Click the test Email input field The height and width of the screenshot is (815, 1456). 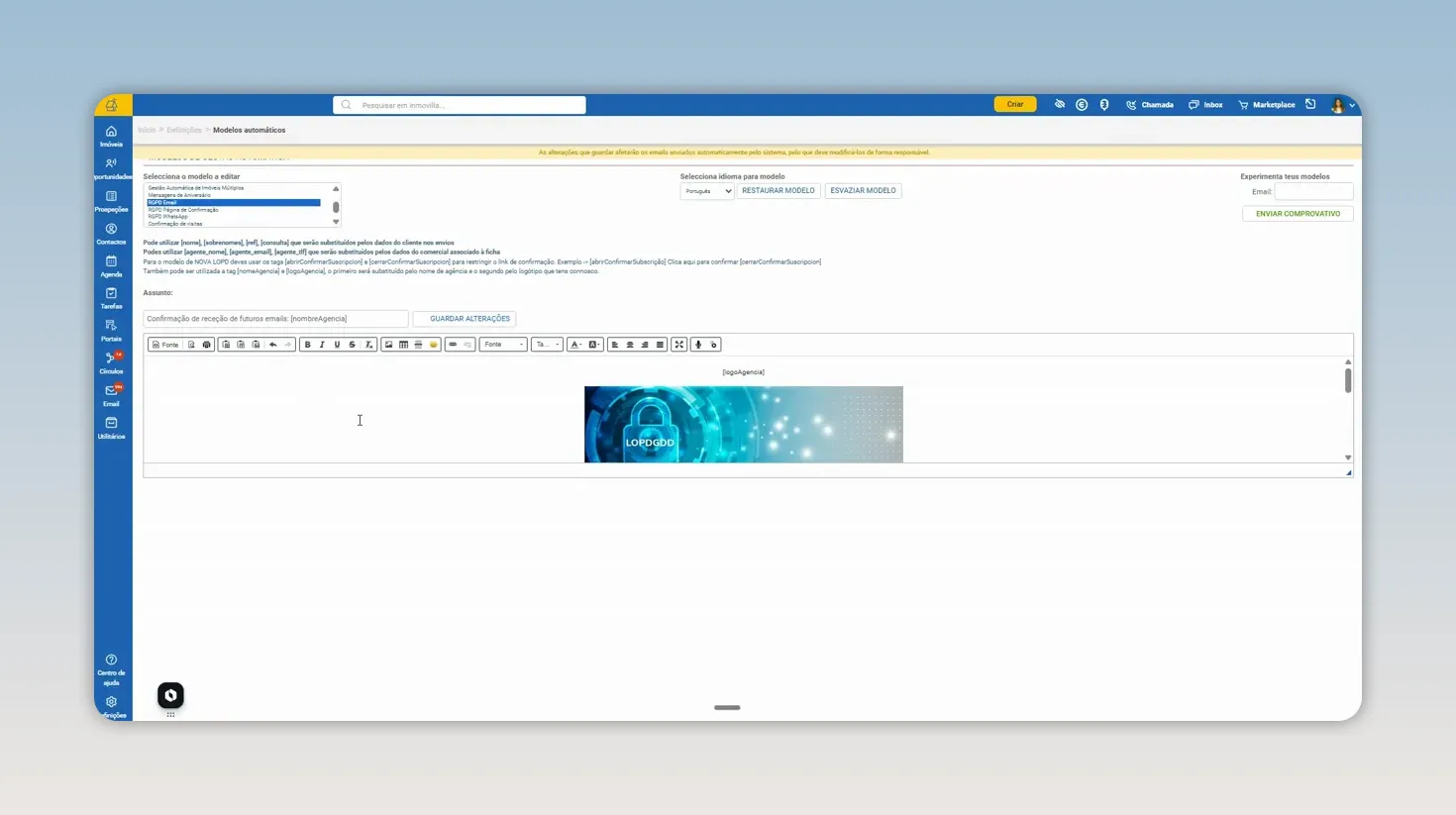1313,192
